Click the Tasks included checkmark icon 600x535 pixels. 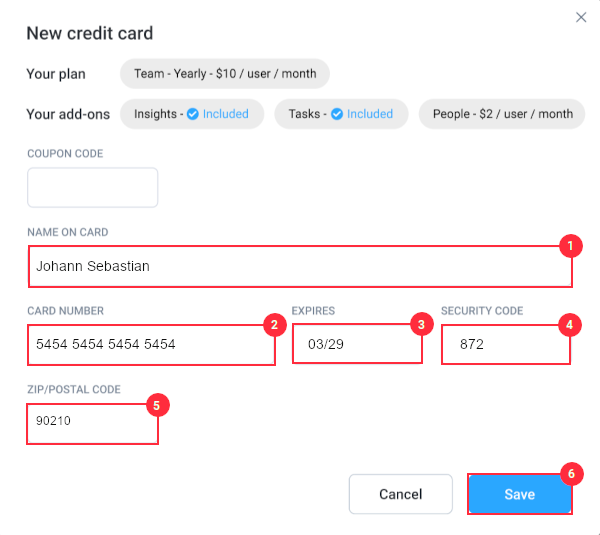[337, 114]
